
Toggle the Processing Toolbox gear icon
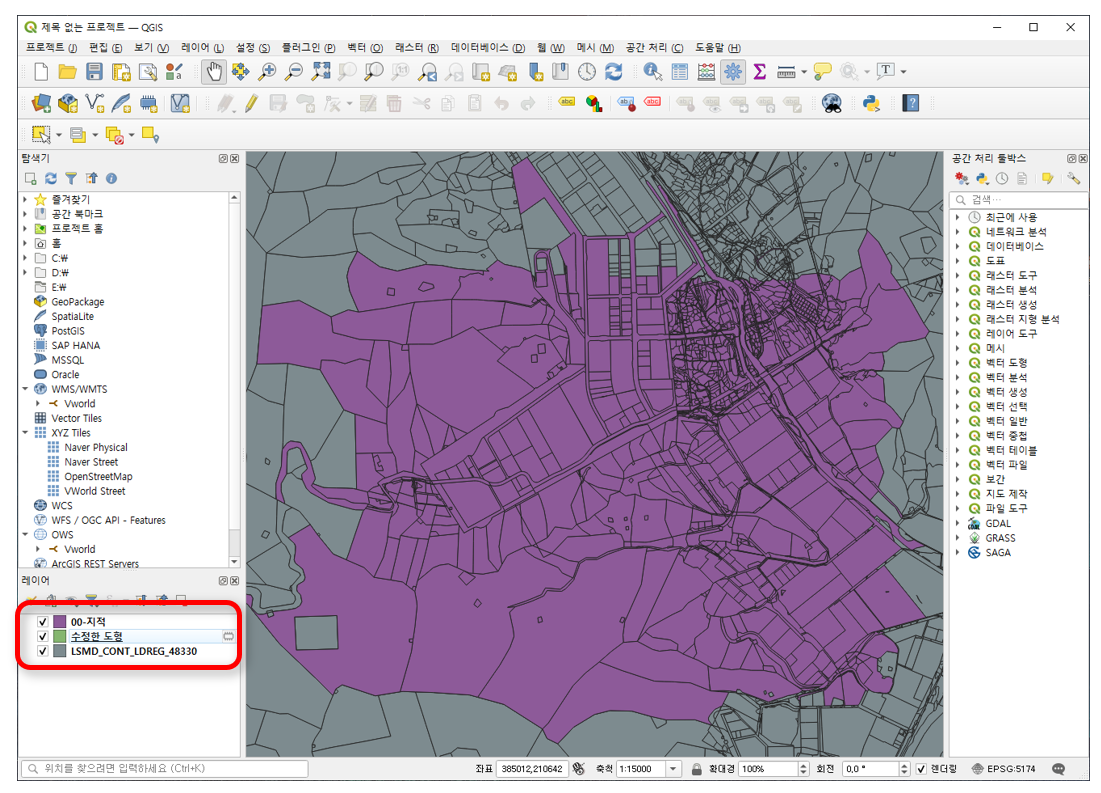[x=733, y=72]
